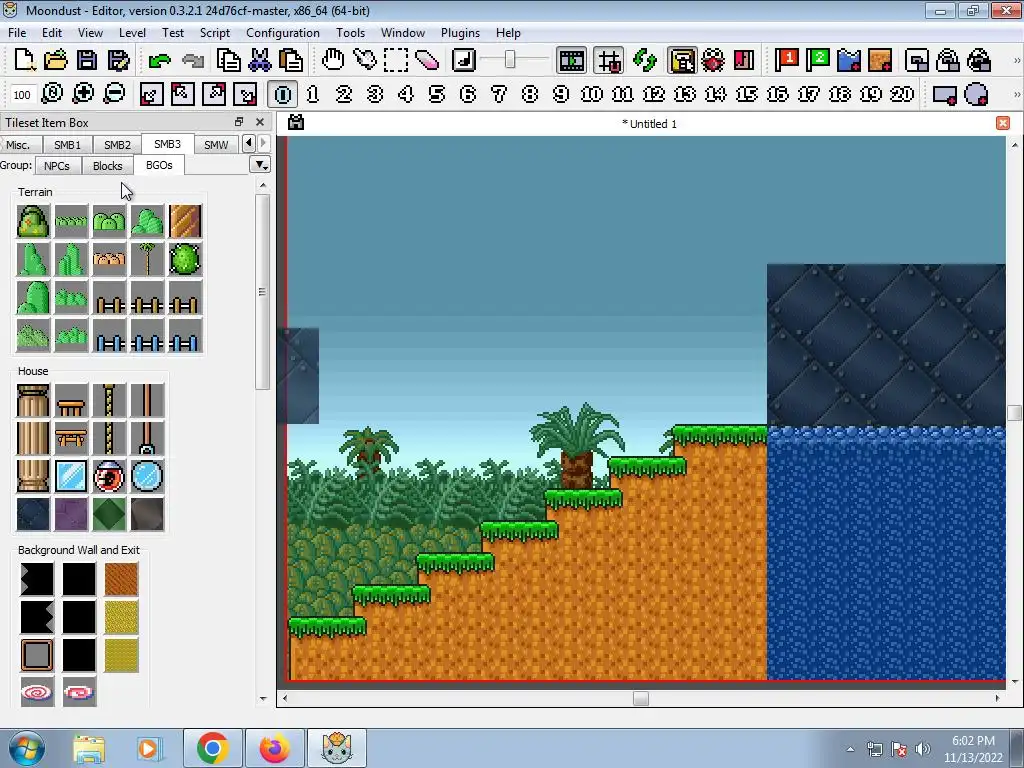The height and width of the screenshot is (768, 1024).
Task: Click the zoom percentage input field
Action: click(x=22, y=95)
